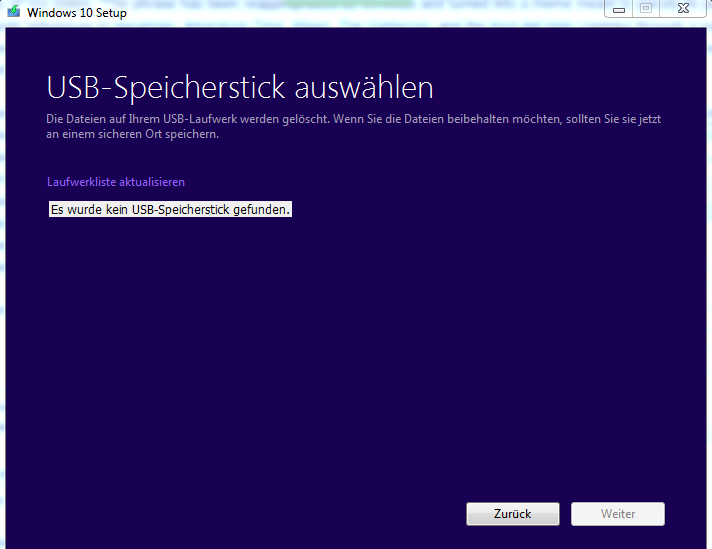Click the greyed-out maximize button
The image size is (712, 549).
646,8
